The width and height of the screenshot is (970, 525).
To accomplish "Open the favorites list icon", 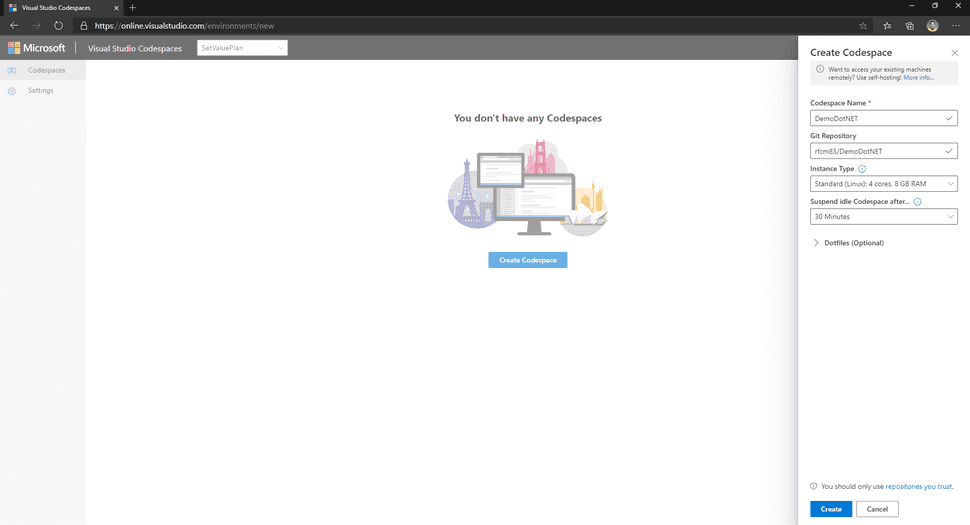I will (x=887, y=26).
